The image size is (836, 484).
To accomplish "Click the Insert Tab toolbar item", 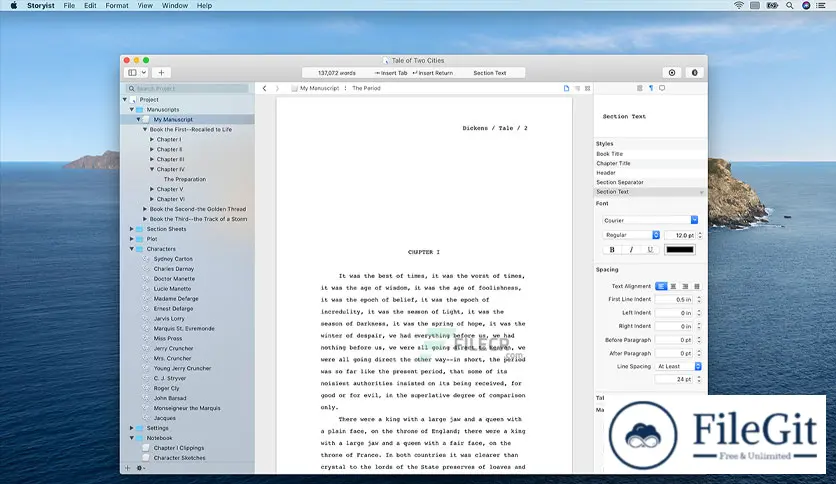I will pos(391,73).
